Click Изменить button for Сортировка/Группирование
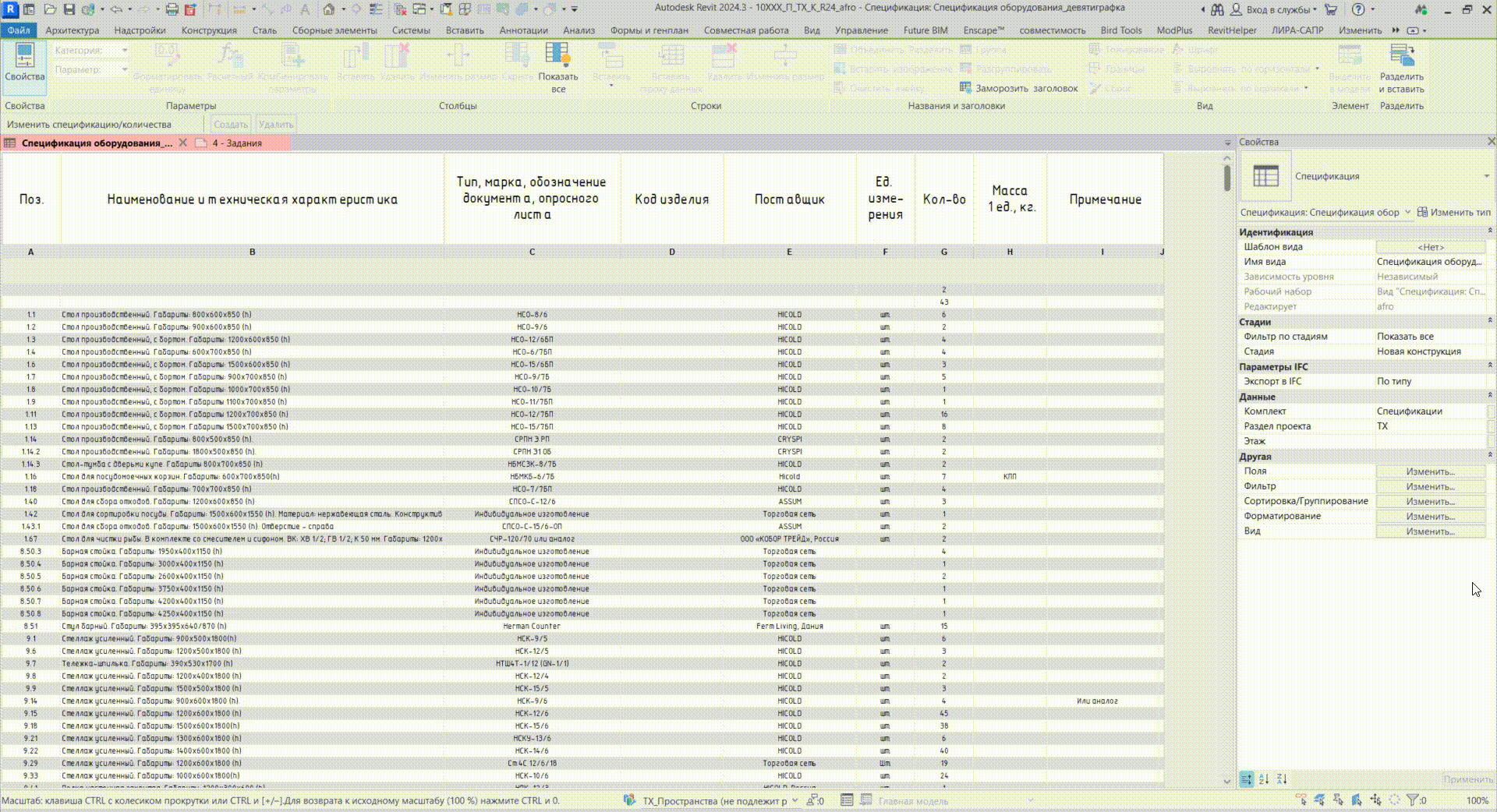The height and width of the screenshot is (812, 1497). pyautogui.click(x=1430, y=501)
